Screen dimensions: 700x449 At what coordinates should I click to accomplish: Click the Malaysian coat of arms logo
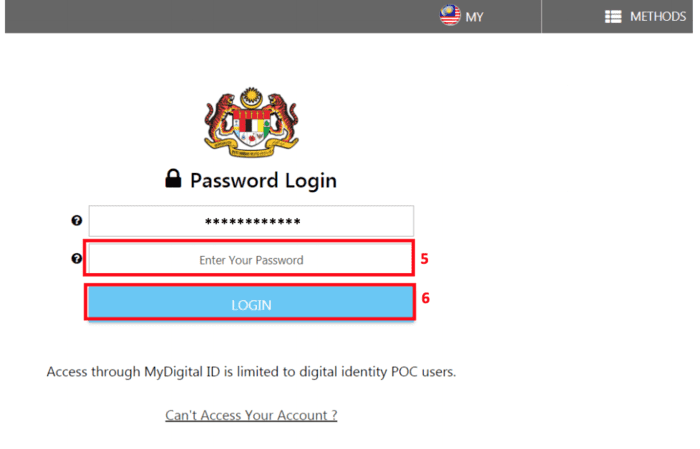[x=251, y=123]
